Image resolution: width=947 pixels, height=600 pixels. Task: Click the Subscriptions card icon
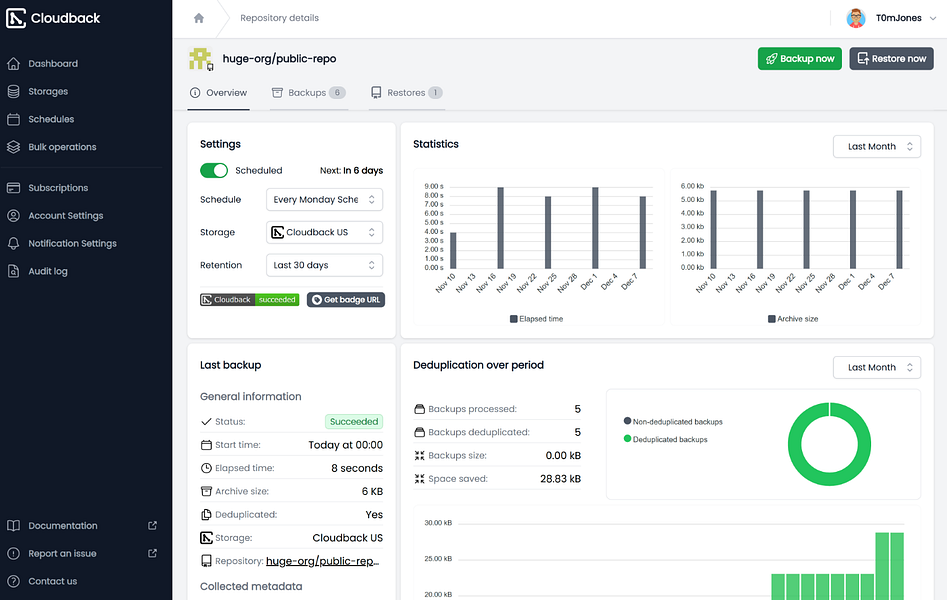[x=13, y=188]
